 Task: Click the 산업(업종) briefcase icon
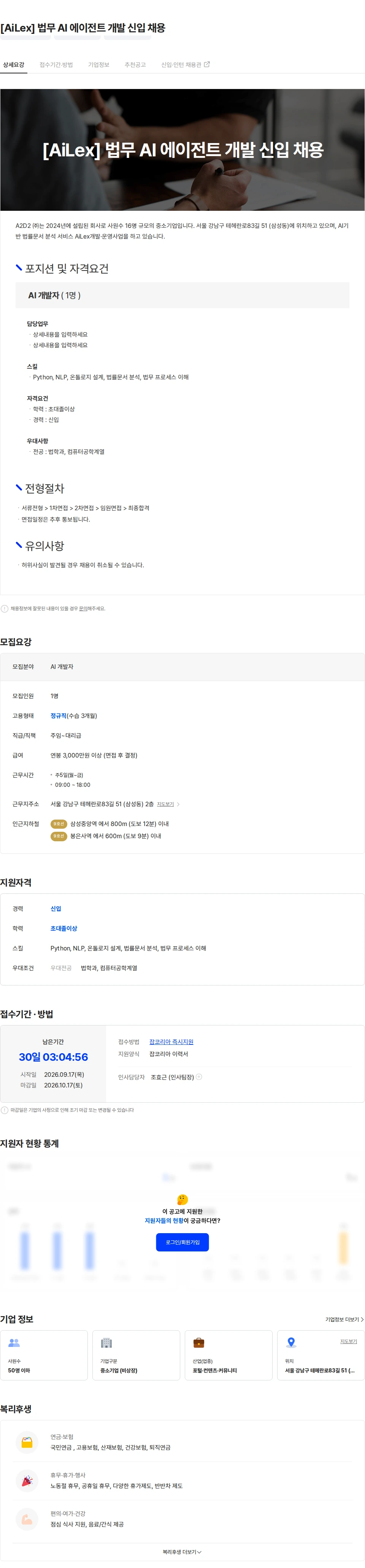[x=199, y=1342]
